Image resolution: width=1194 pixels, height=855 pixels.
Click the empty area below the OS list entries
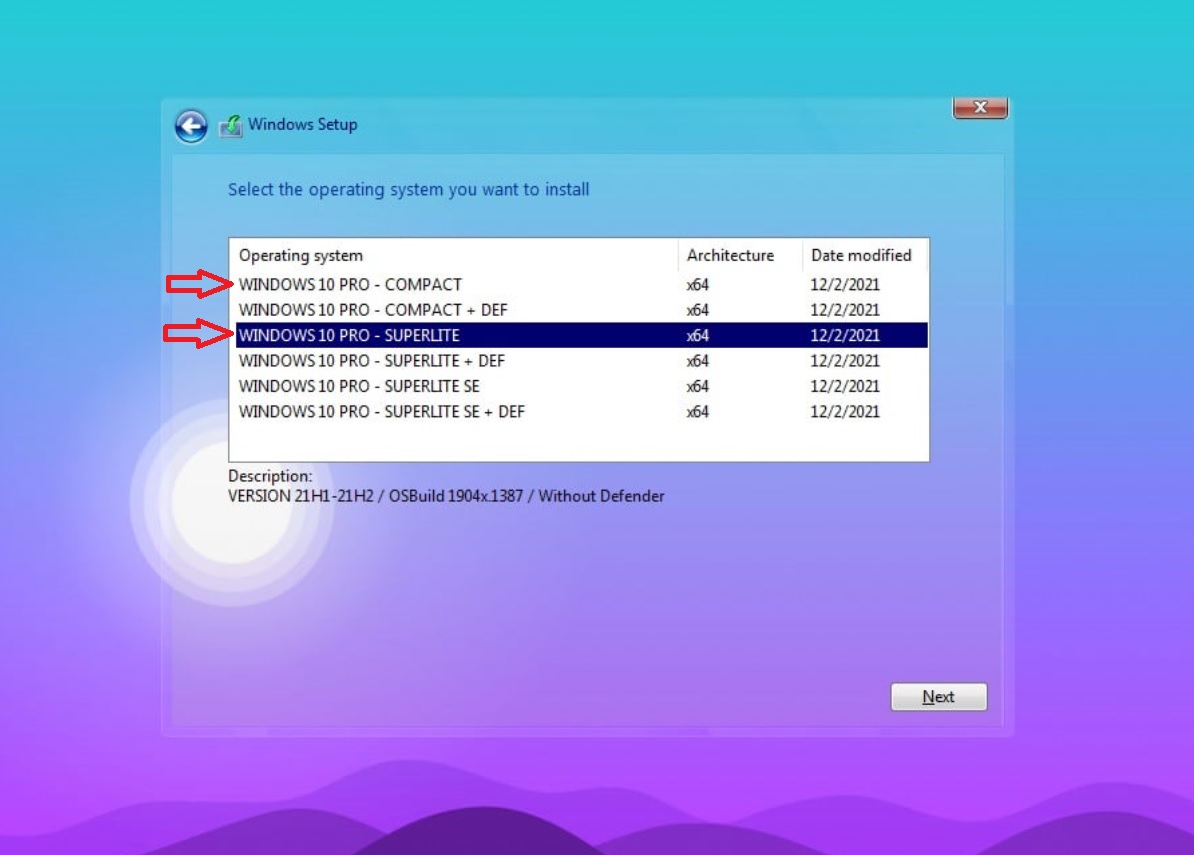click(578, 442)
